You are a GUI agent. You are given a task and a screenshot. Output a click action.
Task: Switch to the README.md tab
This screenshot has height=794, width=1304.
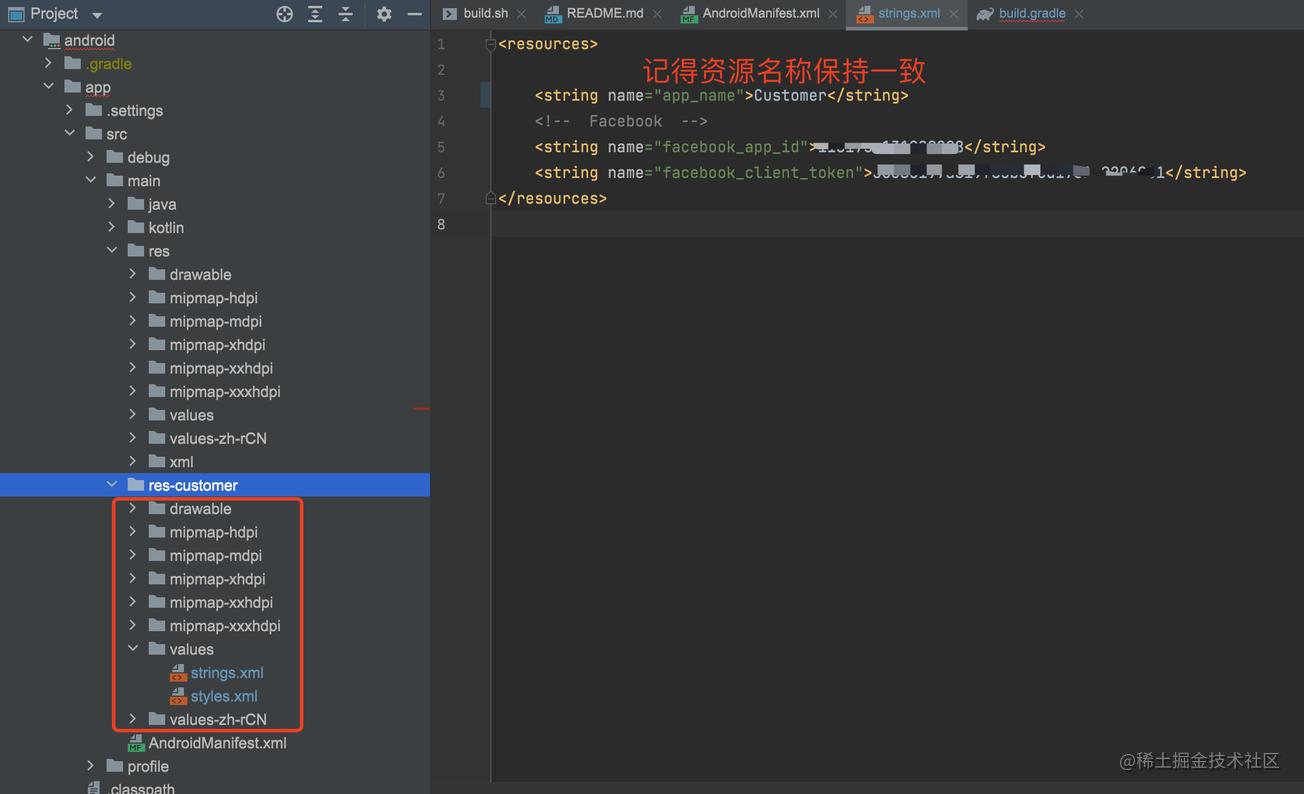point(604,14)
